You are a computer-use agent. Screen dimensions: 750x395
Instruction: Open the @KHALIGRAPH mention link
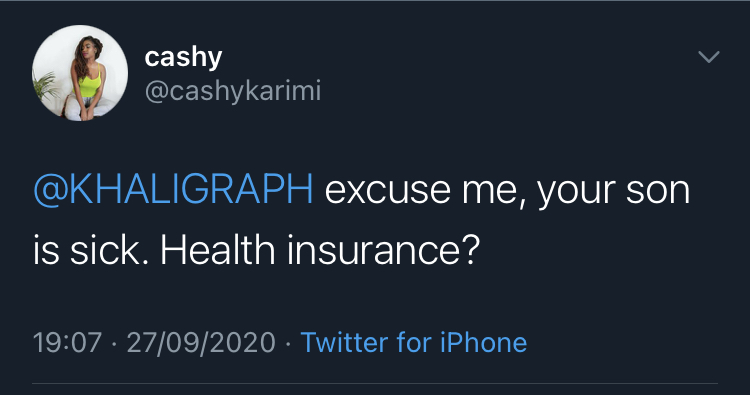coord(173,190)
